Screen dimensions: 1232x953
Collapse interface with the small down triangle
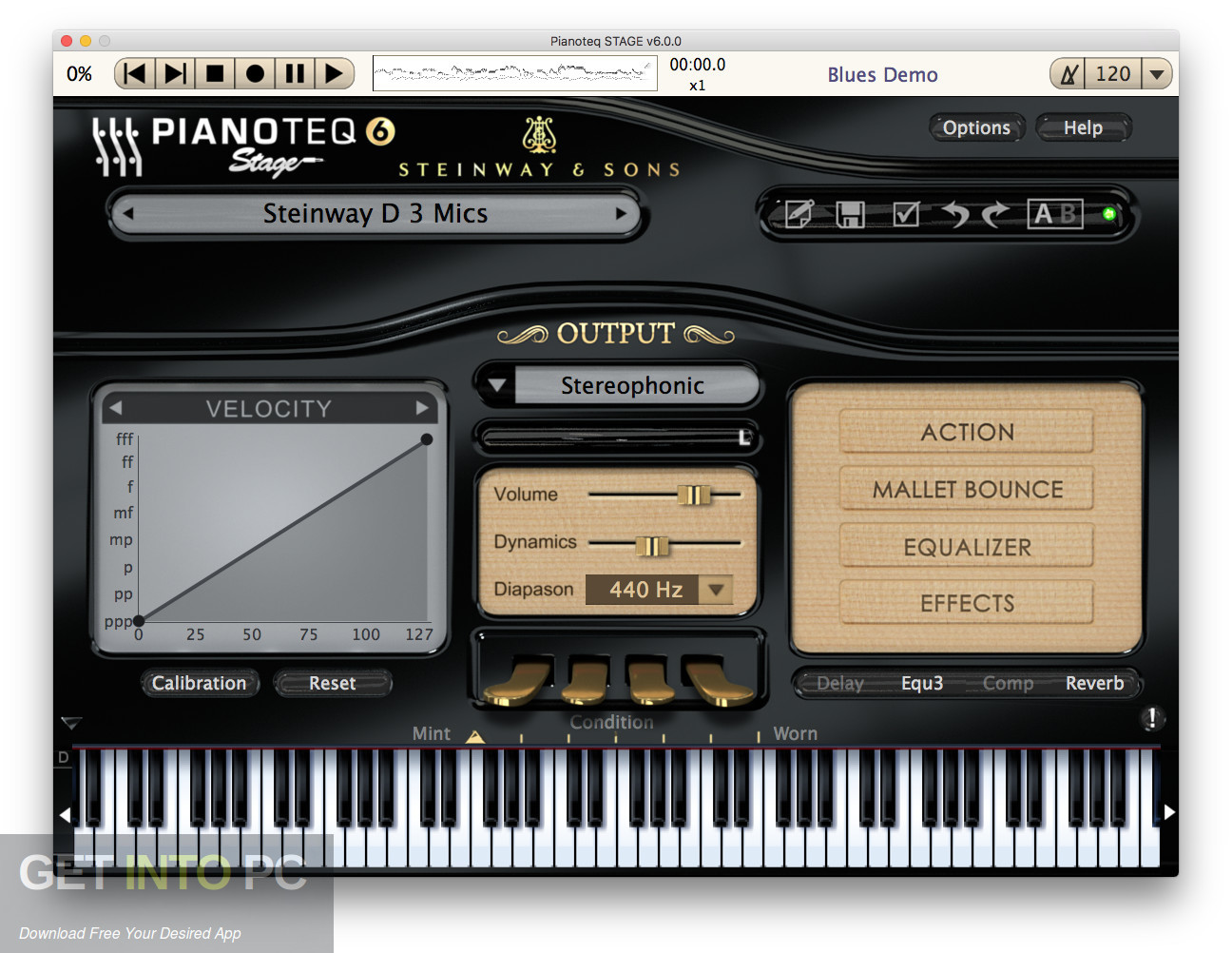coord(71,723)
